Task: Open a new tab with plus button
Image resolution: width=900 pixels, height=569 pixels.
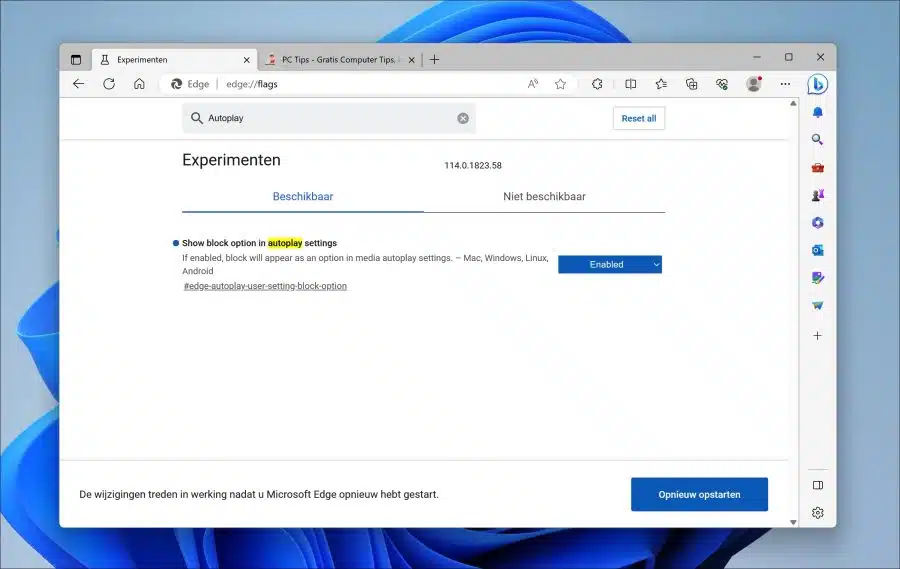Action: (x=435, y=60)
